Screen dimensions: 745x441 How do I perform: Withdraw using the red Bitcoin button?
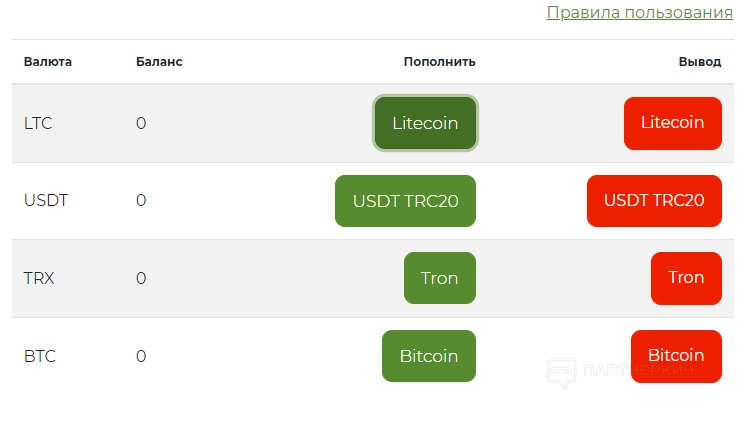675,356
